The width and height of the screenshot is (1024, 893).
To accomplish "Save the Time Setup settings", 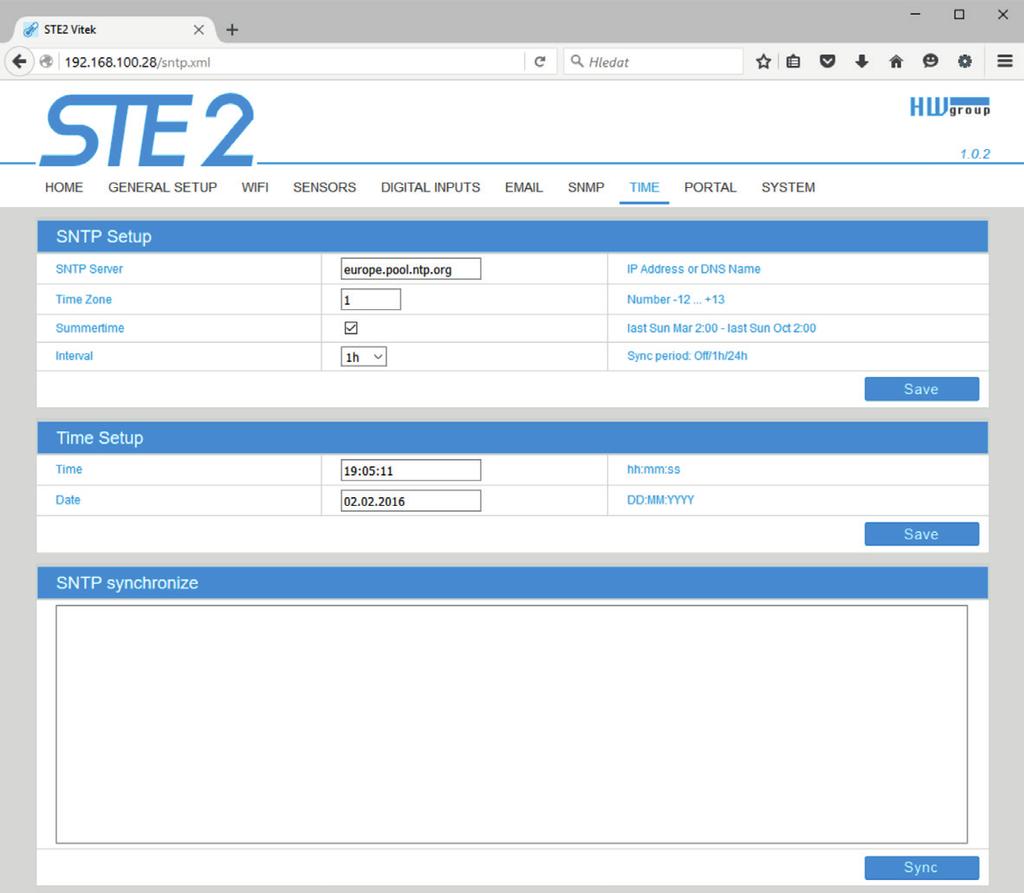I will [x=921, y=534].
